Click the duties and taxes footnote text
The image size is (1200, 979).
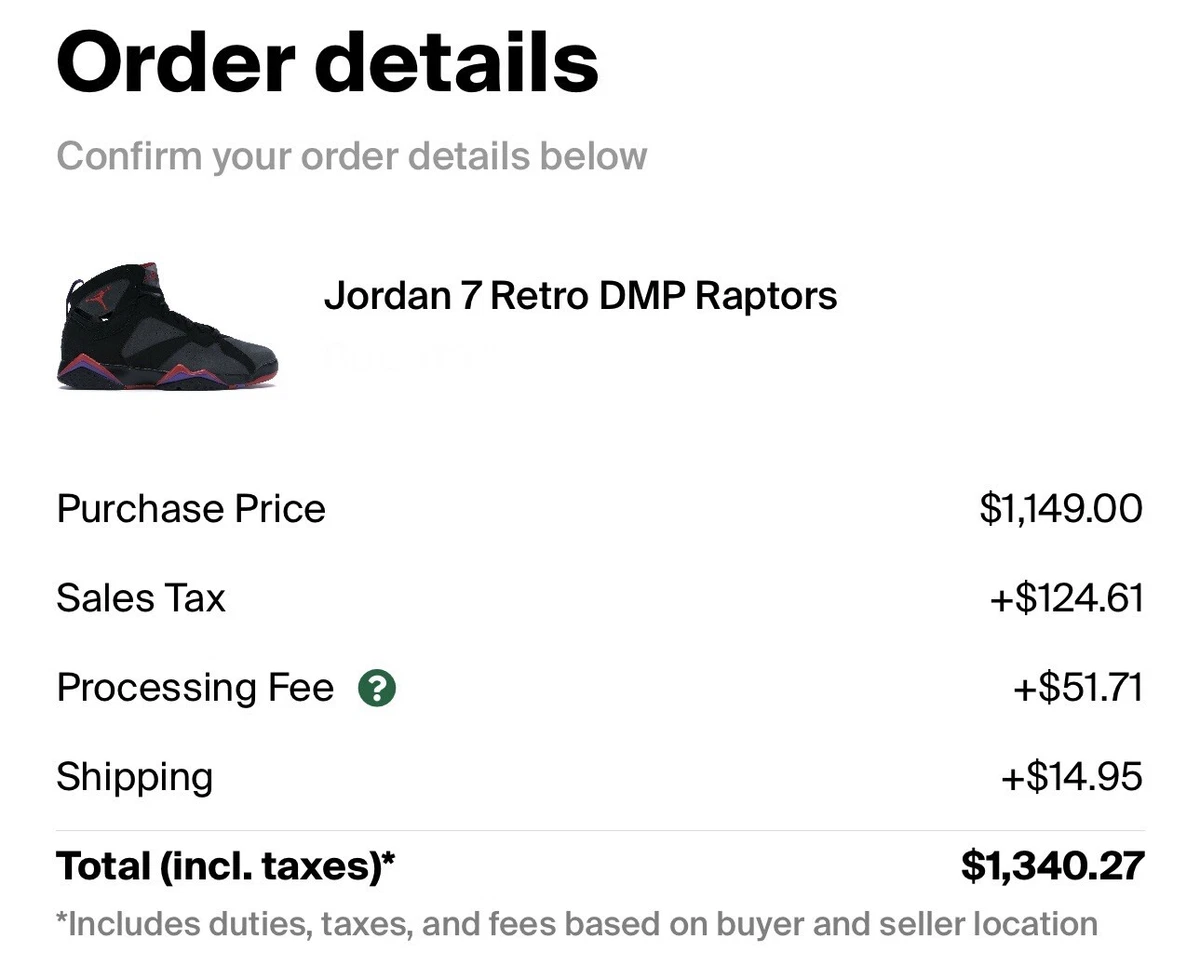pyautogui.click(x=577, y=924)
